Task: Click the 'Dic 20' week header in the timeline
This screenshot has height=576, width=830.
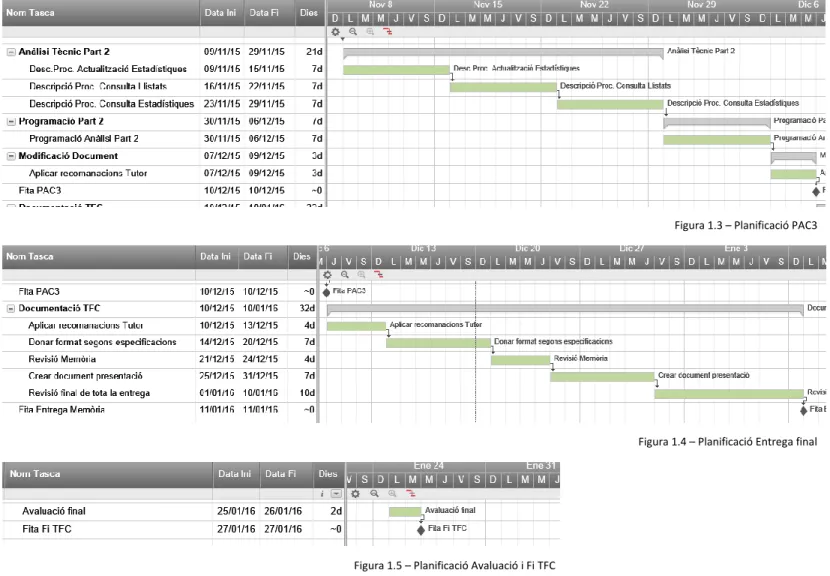Action: (528, 248)
